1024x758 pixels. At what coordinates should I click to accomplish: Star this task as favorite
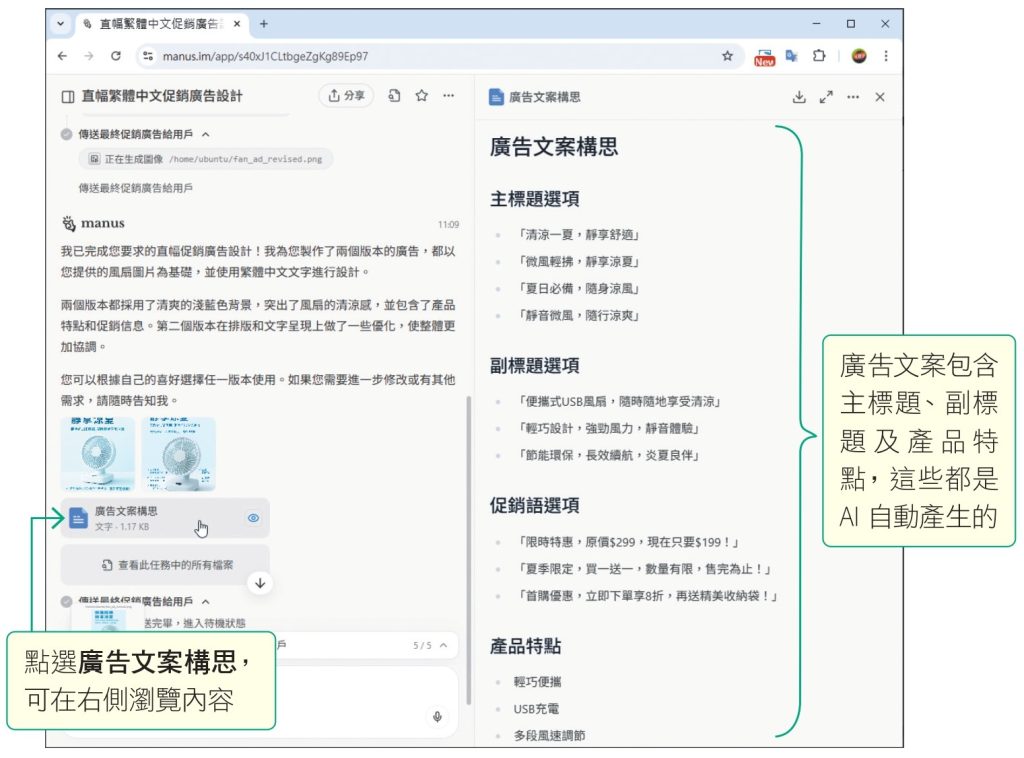[x=422, y=96]
